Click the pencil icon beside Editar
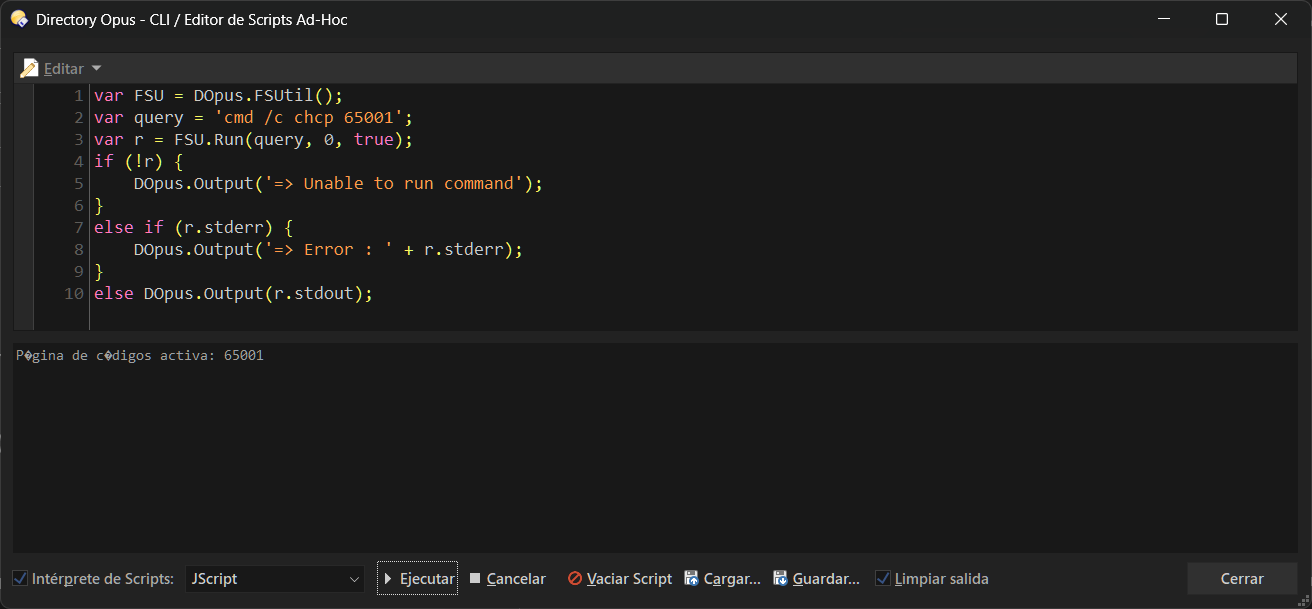This screenshot has width=1312, height=609. [29, 68]
